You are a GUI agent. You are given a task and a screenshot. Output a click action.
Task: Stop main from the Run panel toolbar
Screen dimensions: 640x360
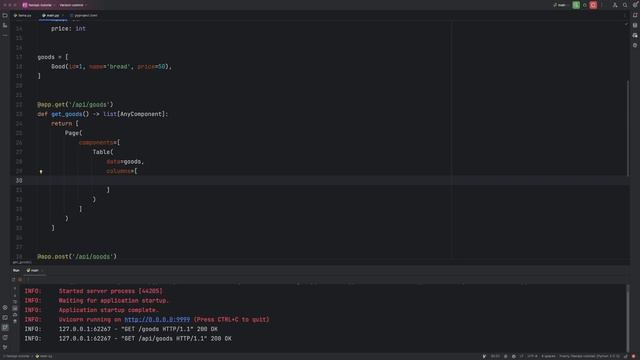20,280
